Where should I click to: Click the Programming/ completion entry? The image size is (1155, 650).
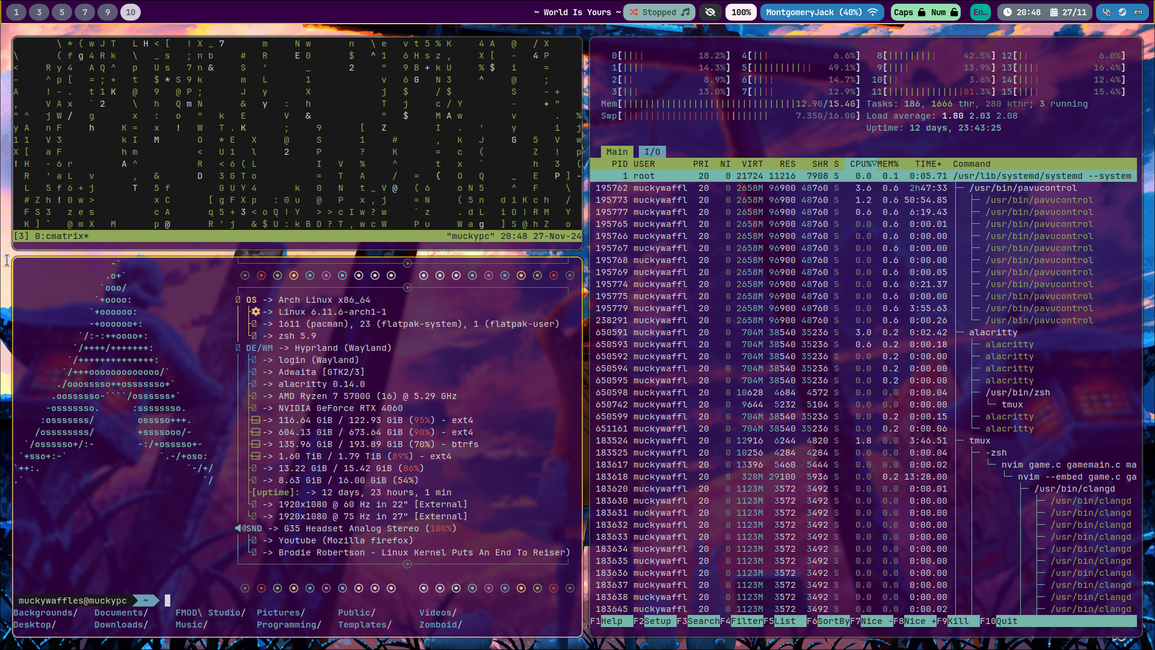289,625
